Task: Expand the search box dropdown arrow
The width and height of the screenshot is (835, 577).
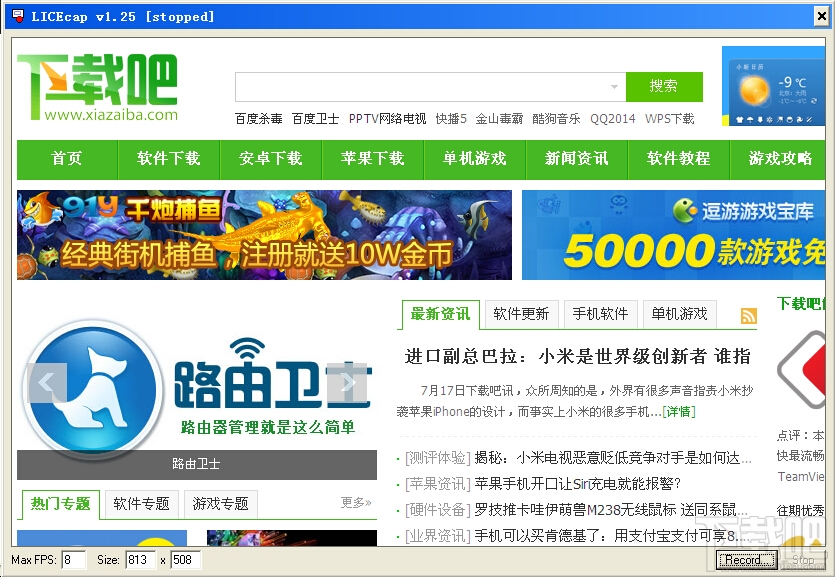Action: (x=614, y=87)
